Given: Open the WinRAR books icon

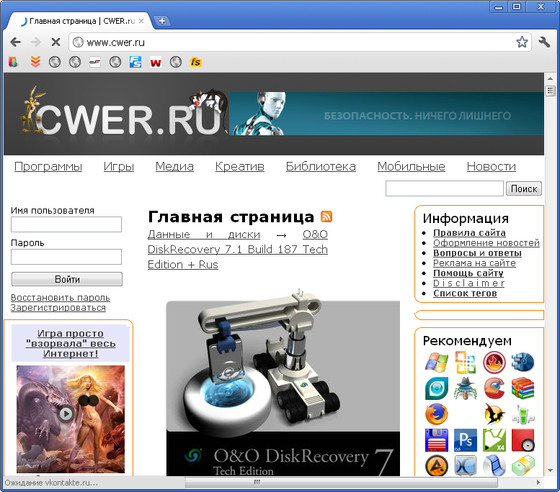Looking at the screenshot, I should pos(522,388).
